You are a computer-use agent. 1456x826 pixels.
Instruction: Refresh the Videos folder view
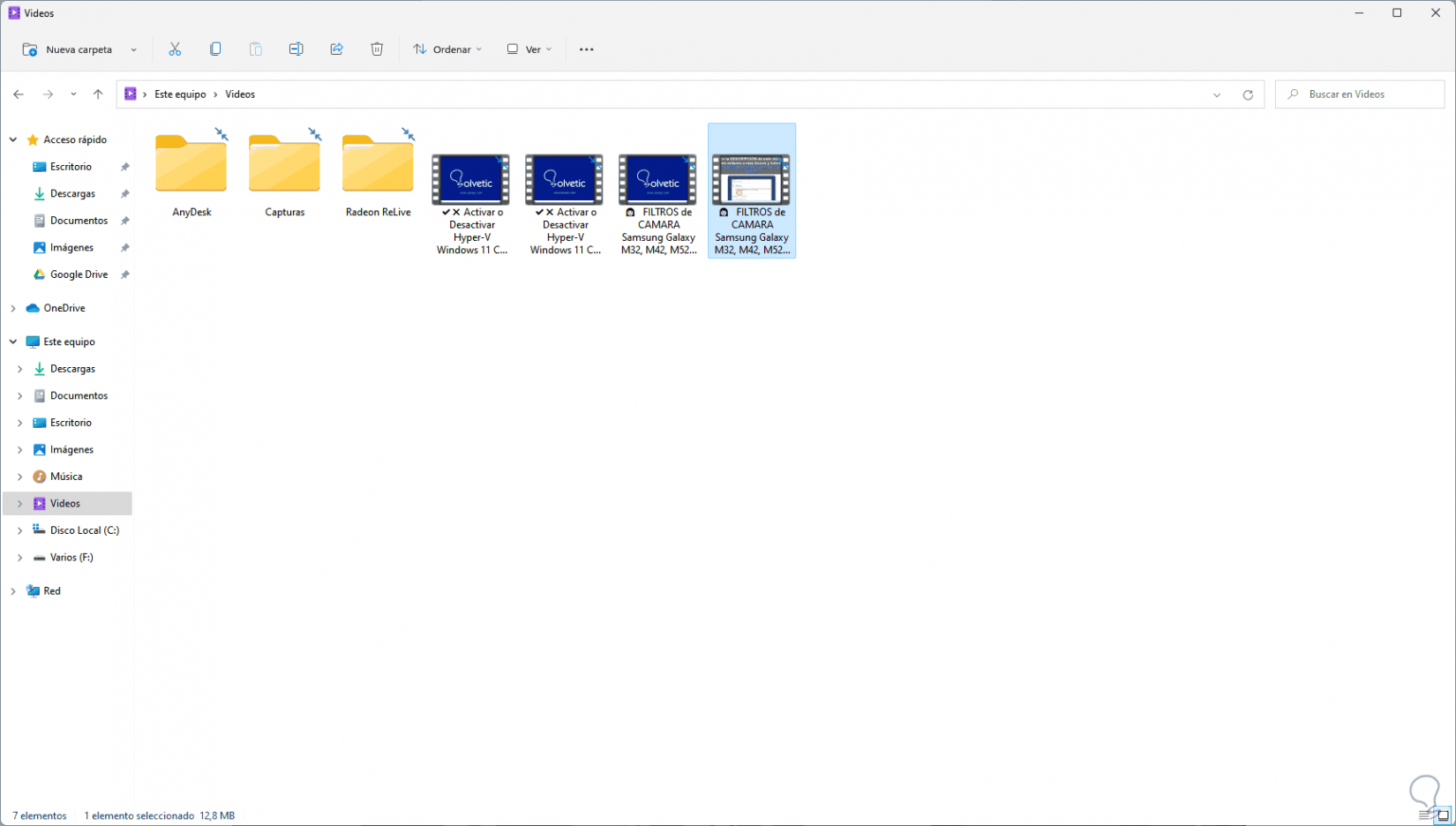point(1248,94)
